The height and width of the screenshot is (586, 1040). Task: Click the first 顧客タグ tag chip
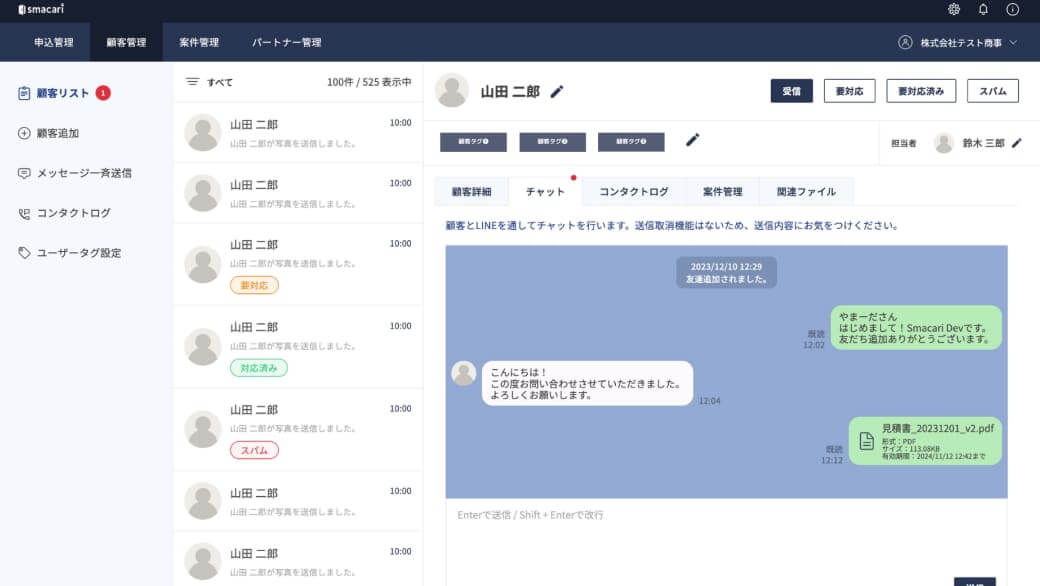[474, 142]
